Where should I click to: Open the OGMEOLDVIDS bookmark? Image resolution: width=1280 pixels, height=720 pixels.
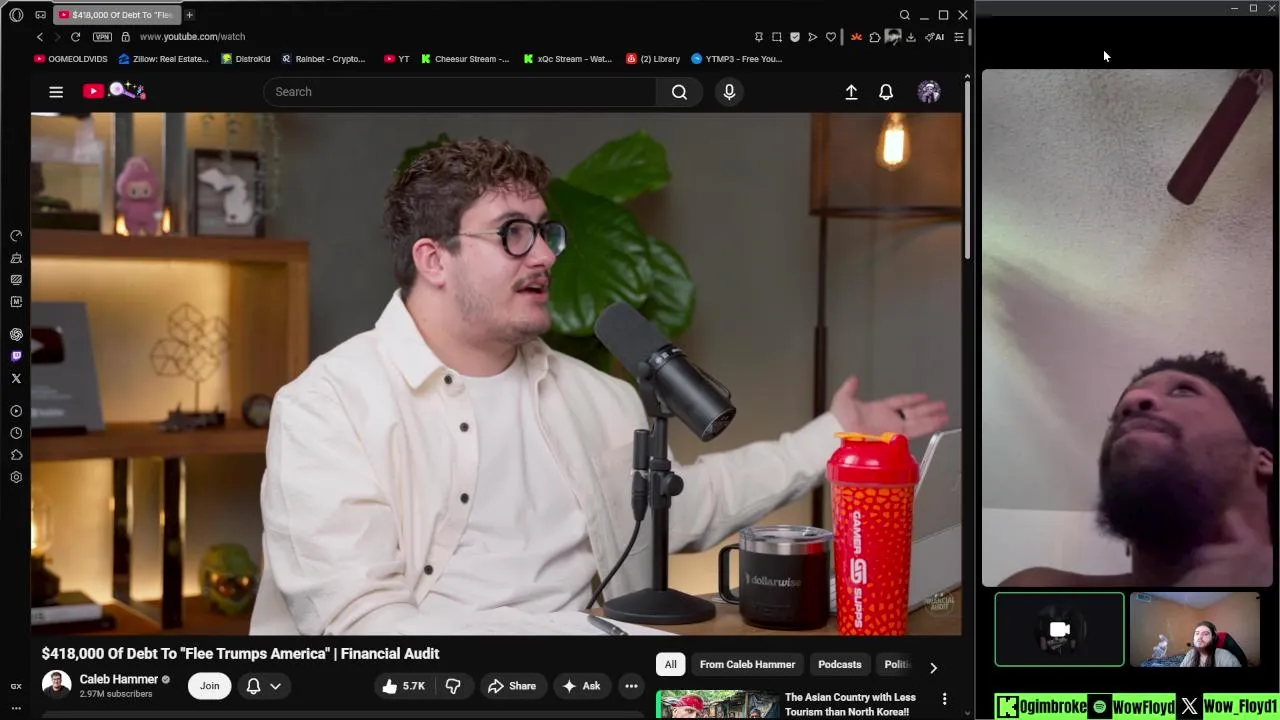(71, 59)
